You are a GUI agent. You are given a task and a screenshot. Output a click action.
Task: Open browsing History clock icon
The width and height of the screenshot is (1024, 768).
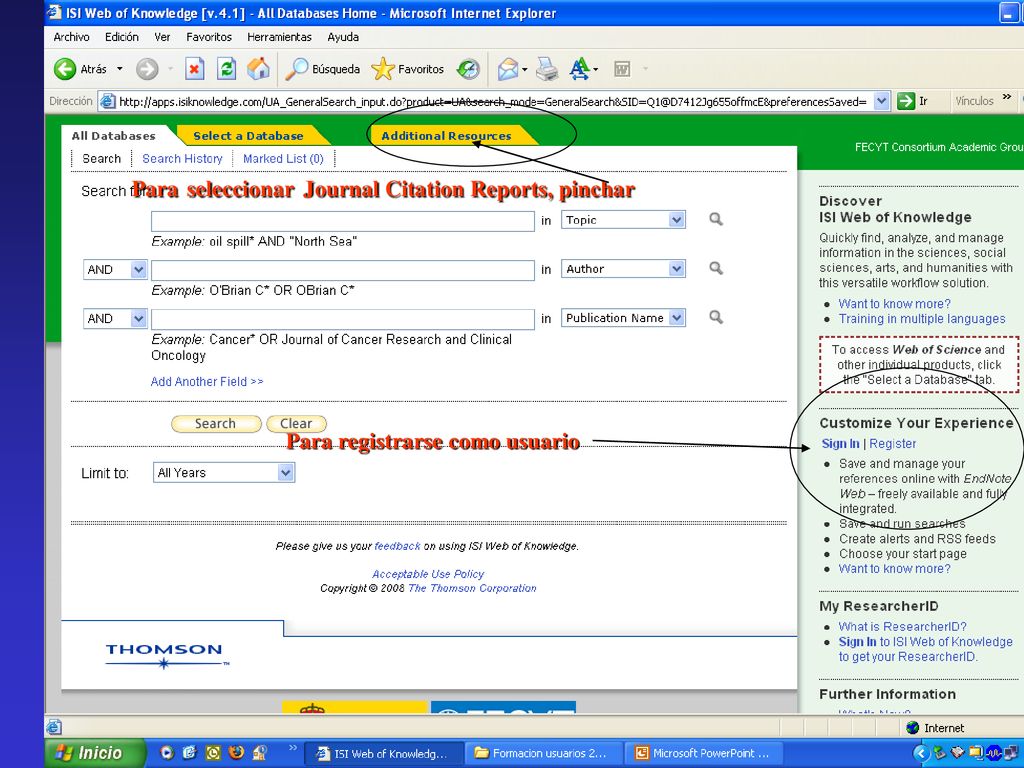click(468, 69)
